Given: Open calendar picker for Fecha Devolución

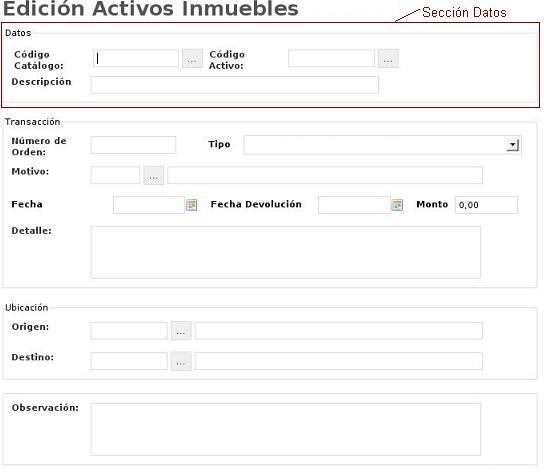Looking at the screenshot, I should [x=397, y=205].
